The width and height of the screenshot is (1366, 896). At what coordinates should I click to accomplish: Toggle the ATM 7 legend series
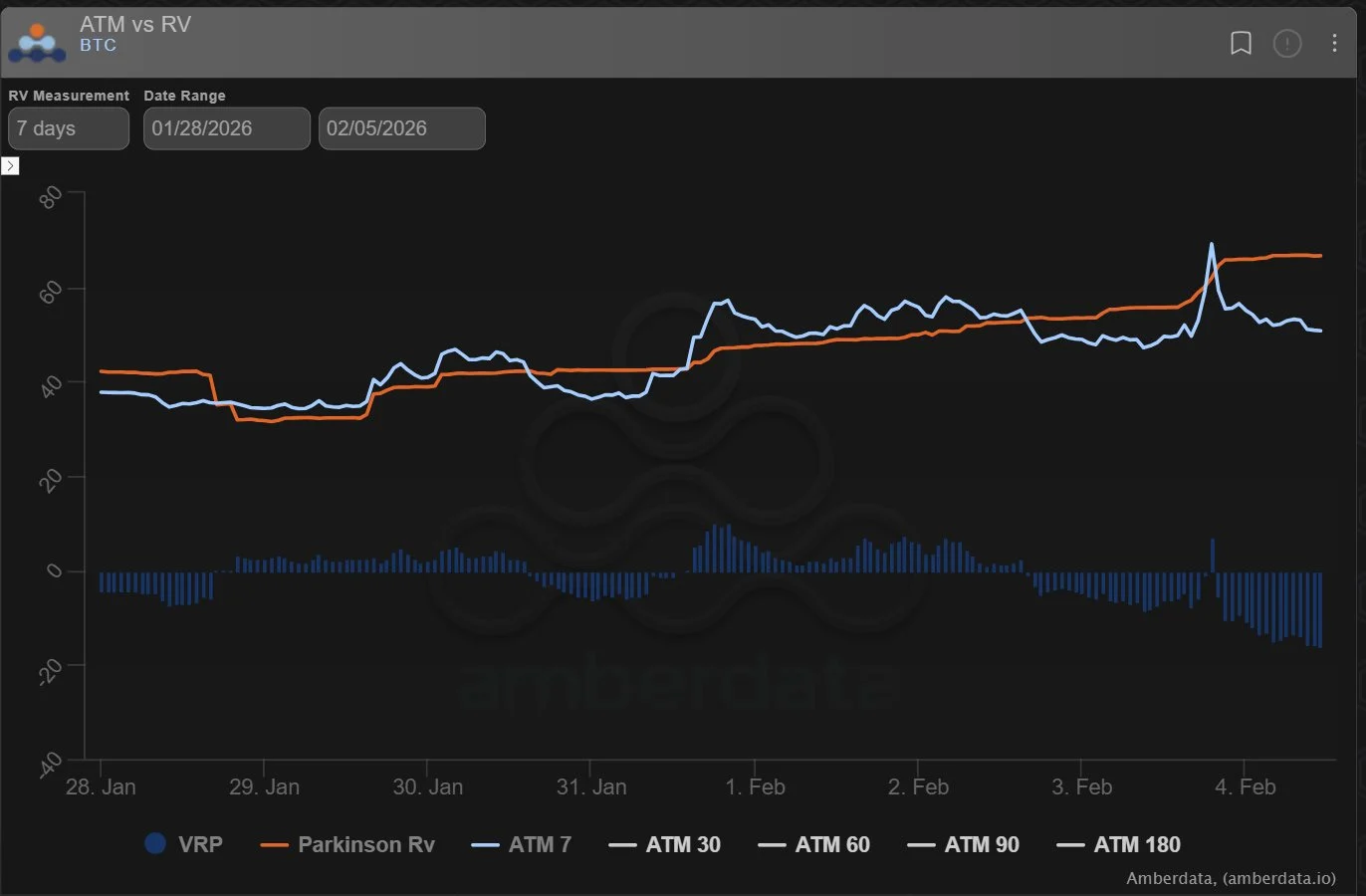522,844
